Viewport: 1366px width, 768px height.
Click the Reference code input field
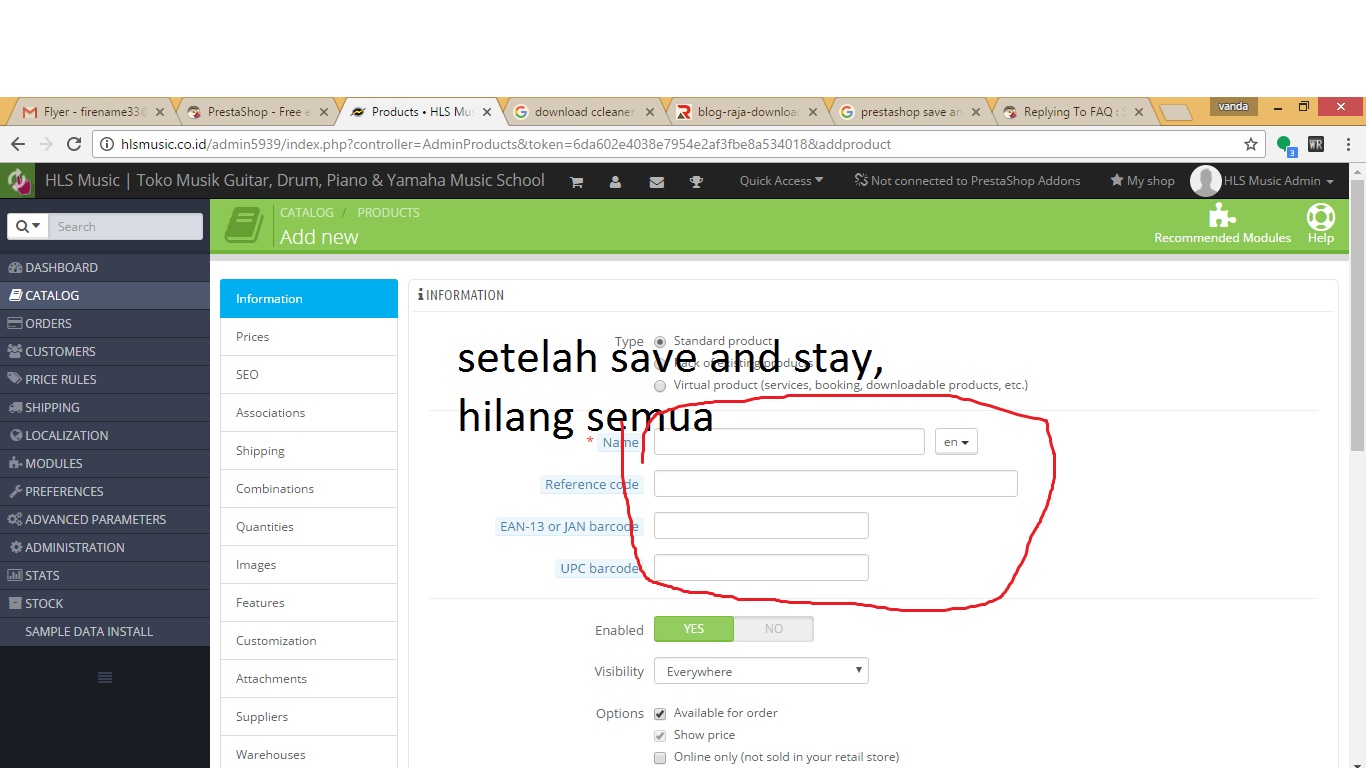click(x=836, y=484)
